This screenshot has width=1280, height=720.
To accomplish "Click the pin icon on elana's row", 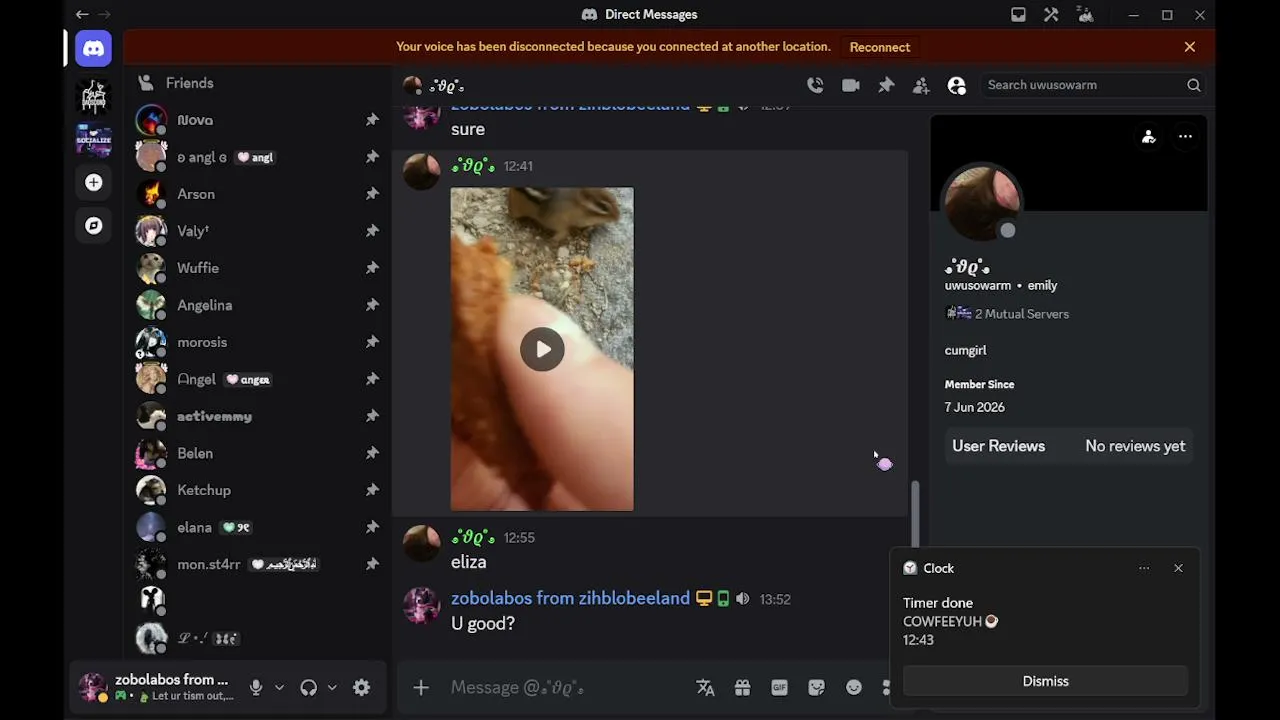I will click(372, 527).
